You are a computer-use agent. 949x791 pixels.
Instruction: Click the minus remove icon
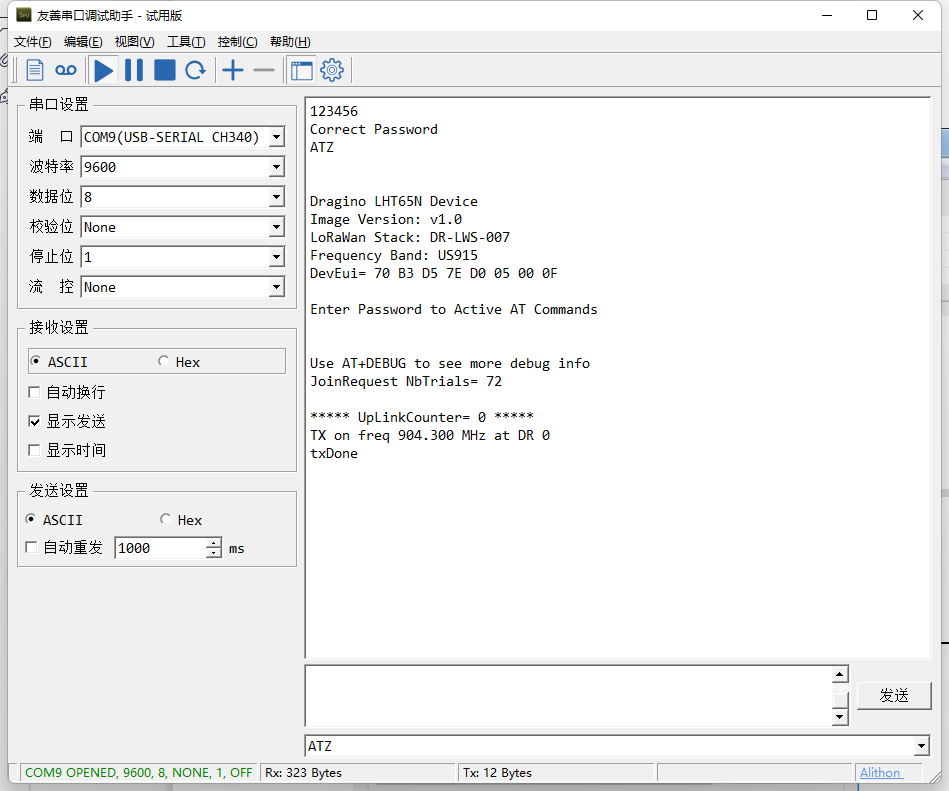[x=264, y=70]
